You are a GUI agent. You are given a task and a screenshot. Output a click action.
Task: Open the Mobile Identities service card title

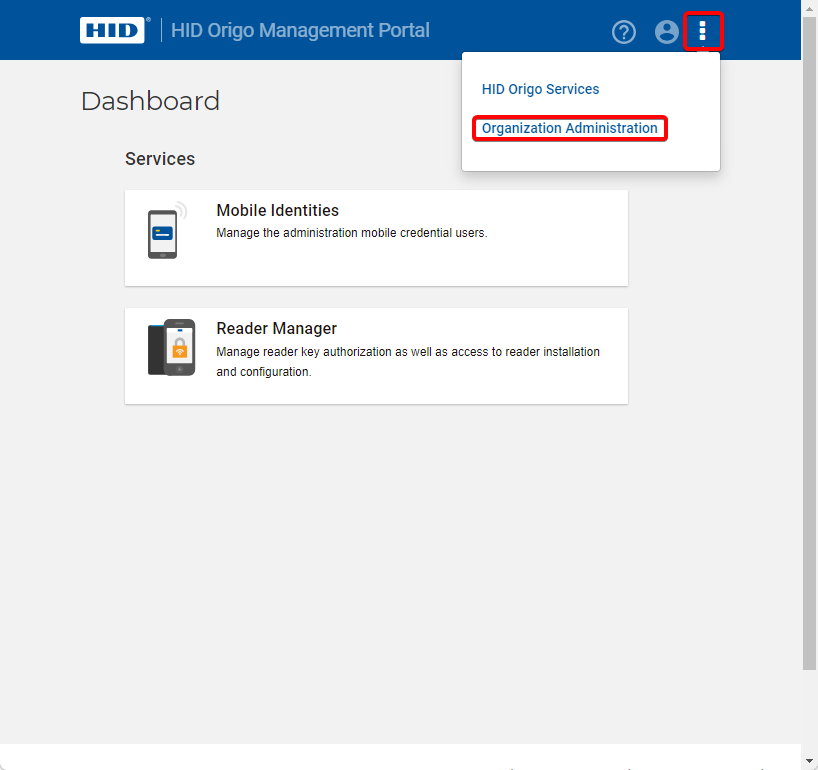(278, 210)
